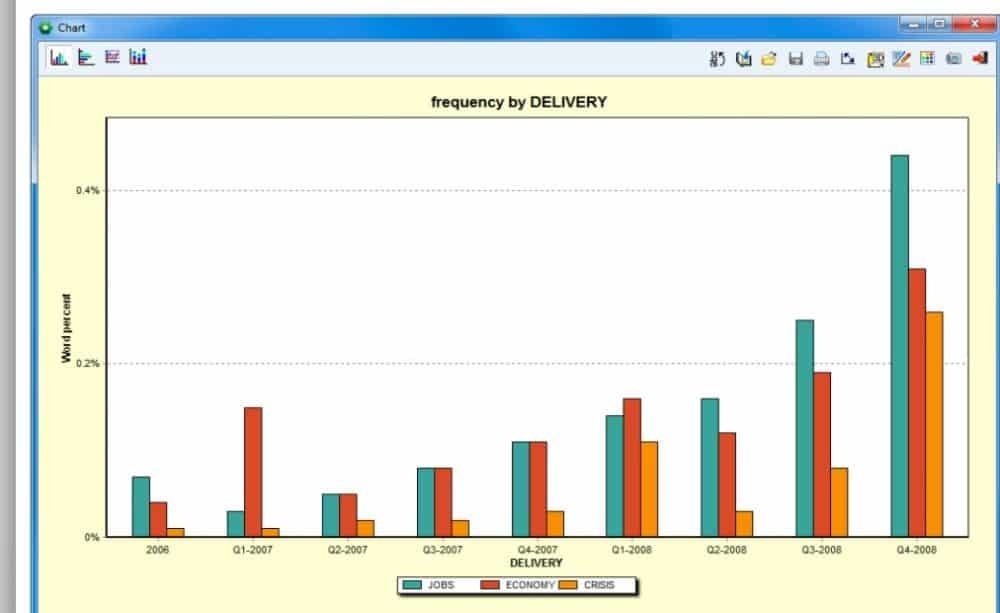The image size is (1000, 613).
Task: Click the teal JOBS legend swatch
Action: coord(411,585)
